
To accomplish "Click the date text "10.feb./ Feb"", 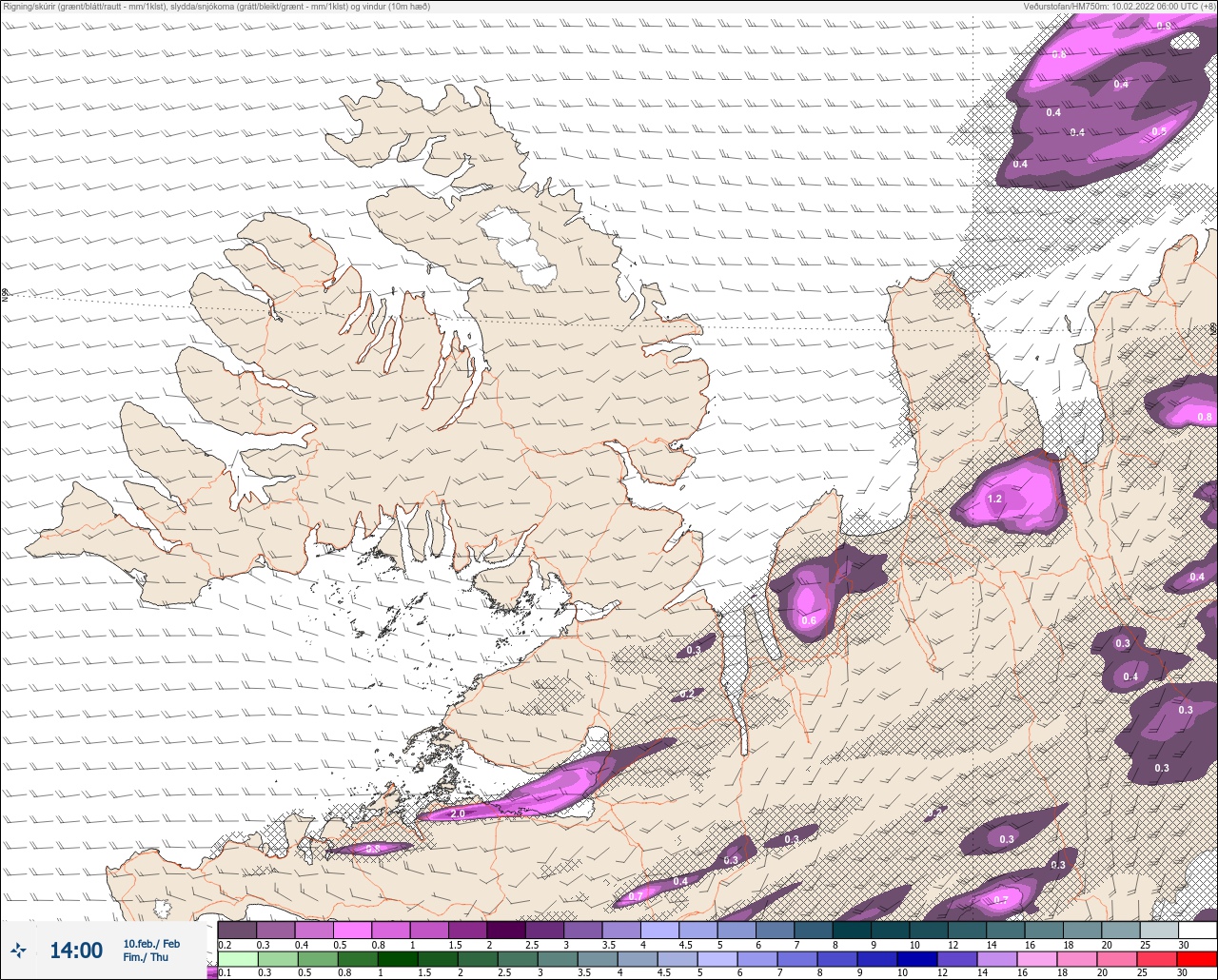I will (x=151, y=944).
